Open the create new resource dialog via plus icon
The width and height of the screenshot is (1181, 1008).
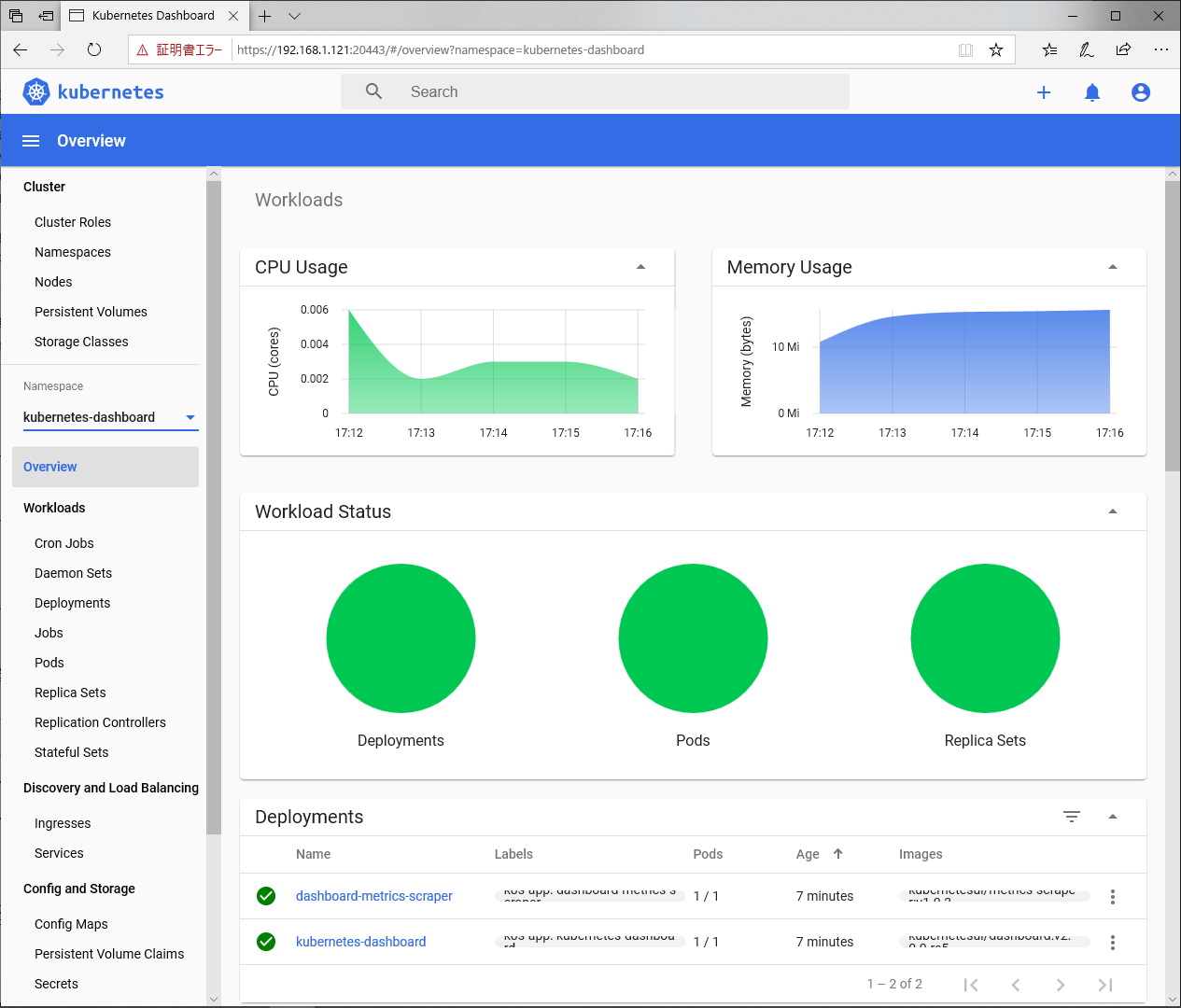[1044, 91]
